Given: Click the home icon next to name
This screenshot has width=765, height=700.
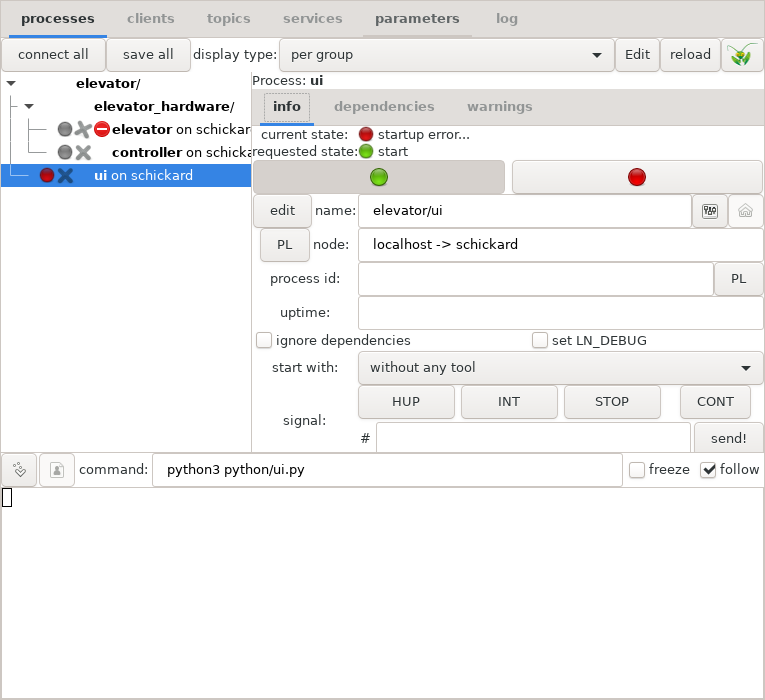Looking at the screenshot, I should tap(745, 211).
